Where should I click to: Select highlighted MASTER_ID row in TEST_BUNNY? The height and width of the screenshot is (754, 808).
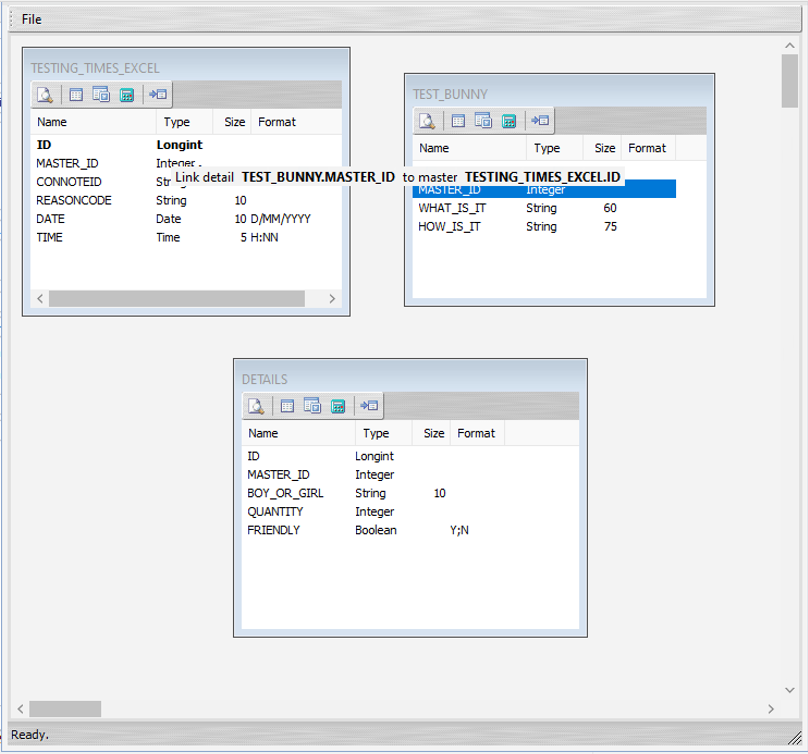pos(544,191)
